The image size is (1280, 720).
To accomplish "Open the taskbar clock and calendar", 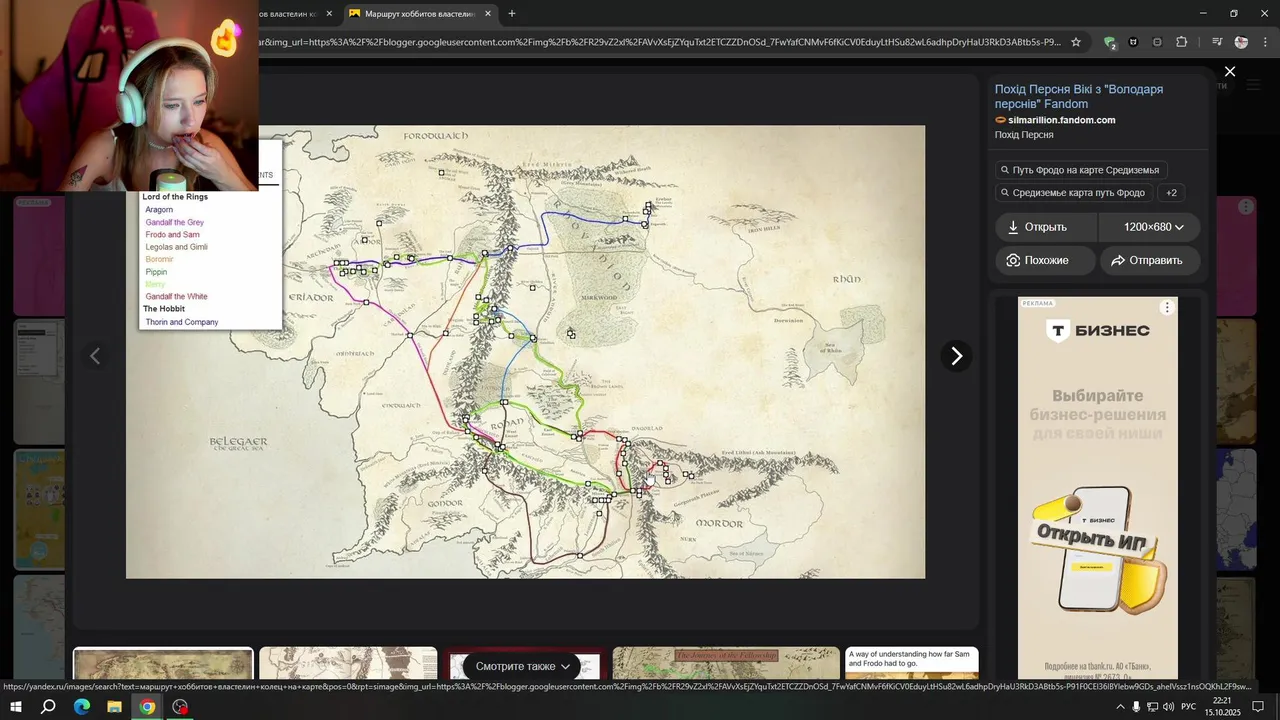I will click(x=1221, y=707).
